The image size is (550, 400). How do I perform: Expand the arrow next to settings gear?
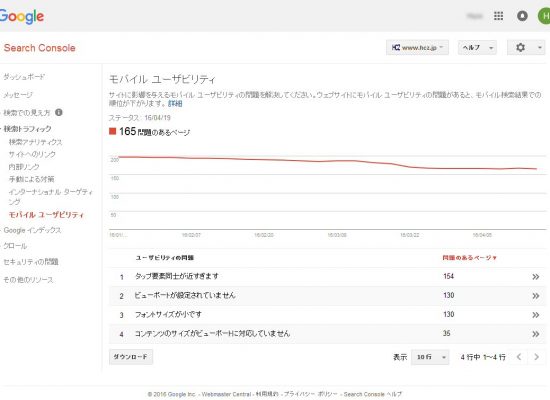[x=540, y=47]
